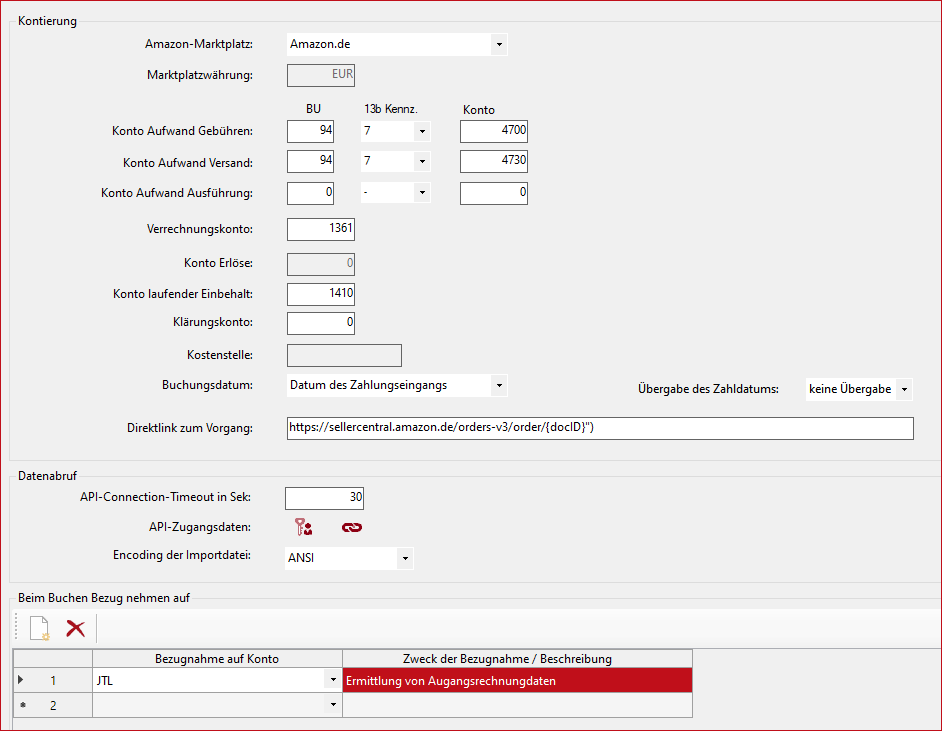This screenshot has height=731, width=942.
Task: Click the chain link icon beside API-Zugangsdaten
Action: 352,528
